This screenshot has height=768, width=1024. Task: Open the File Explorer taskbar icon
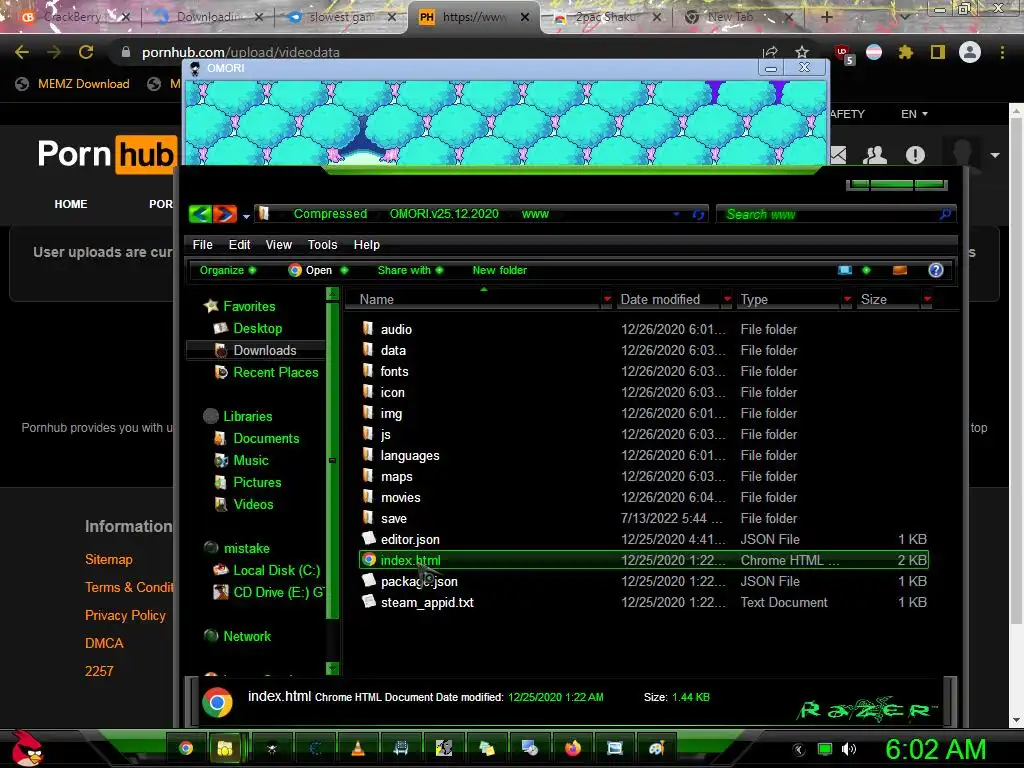point(225,748)
